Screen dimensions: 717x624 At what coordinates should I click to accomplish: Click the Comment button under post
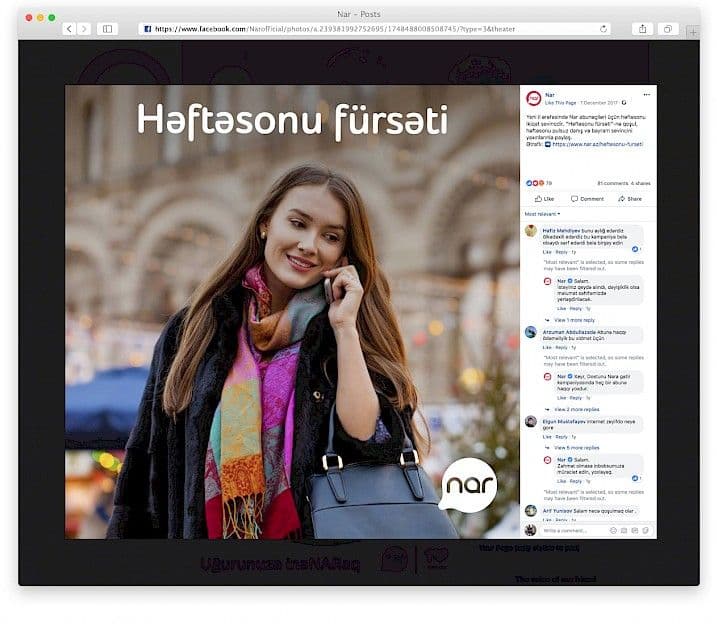(x=587, y=199)
